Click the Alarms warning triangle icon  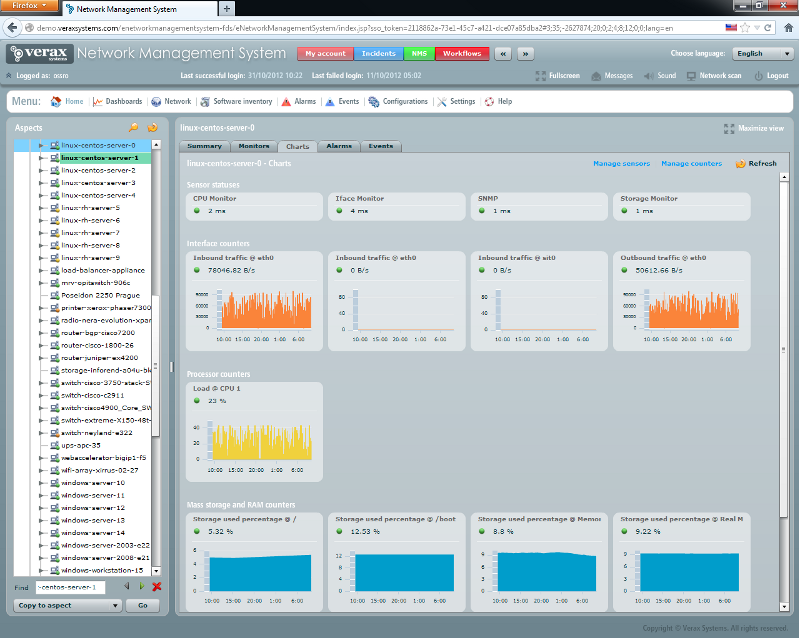coord(286,101)
